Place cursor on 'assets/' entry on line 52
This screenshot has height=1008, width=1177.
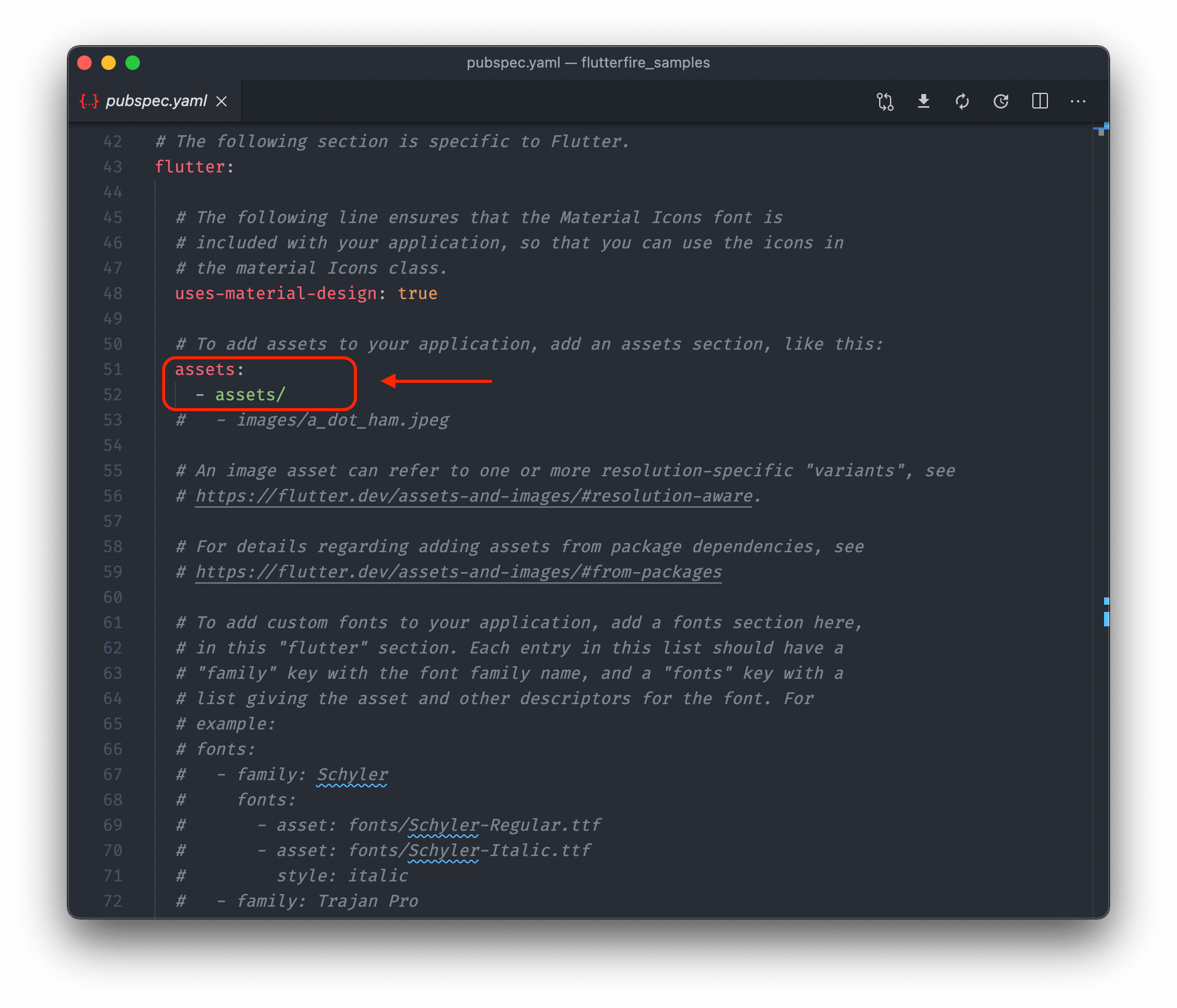pyautogui.click(x=250, y=395)
